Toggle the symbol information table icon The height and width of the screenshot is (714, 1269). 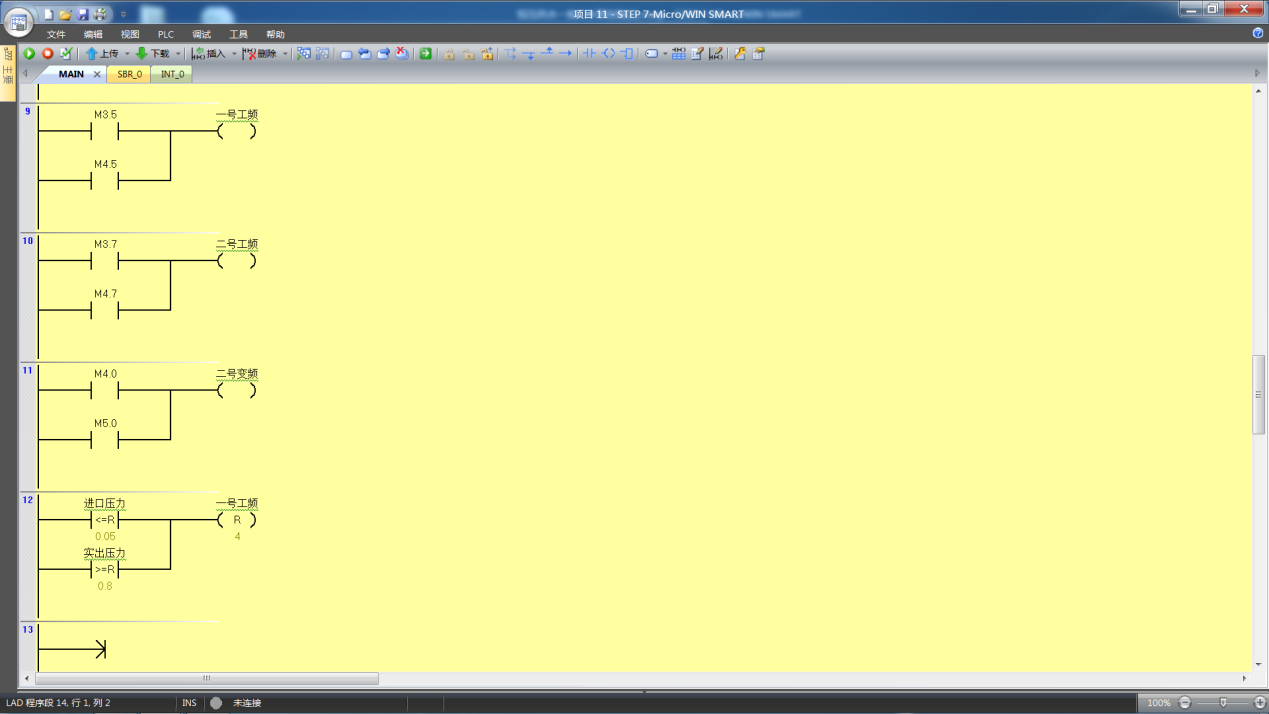[x=678, y=53]
